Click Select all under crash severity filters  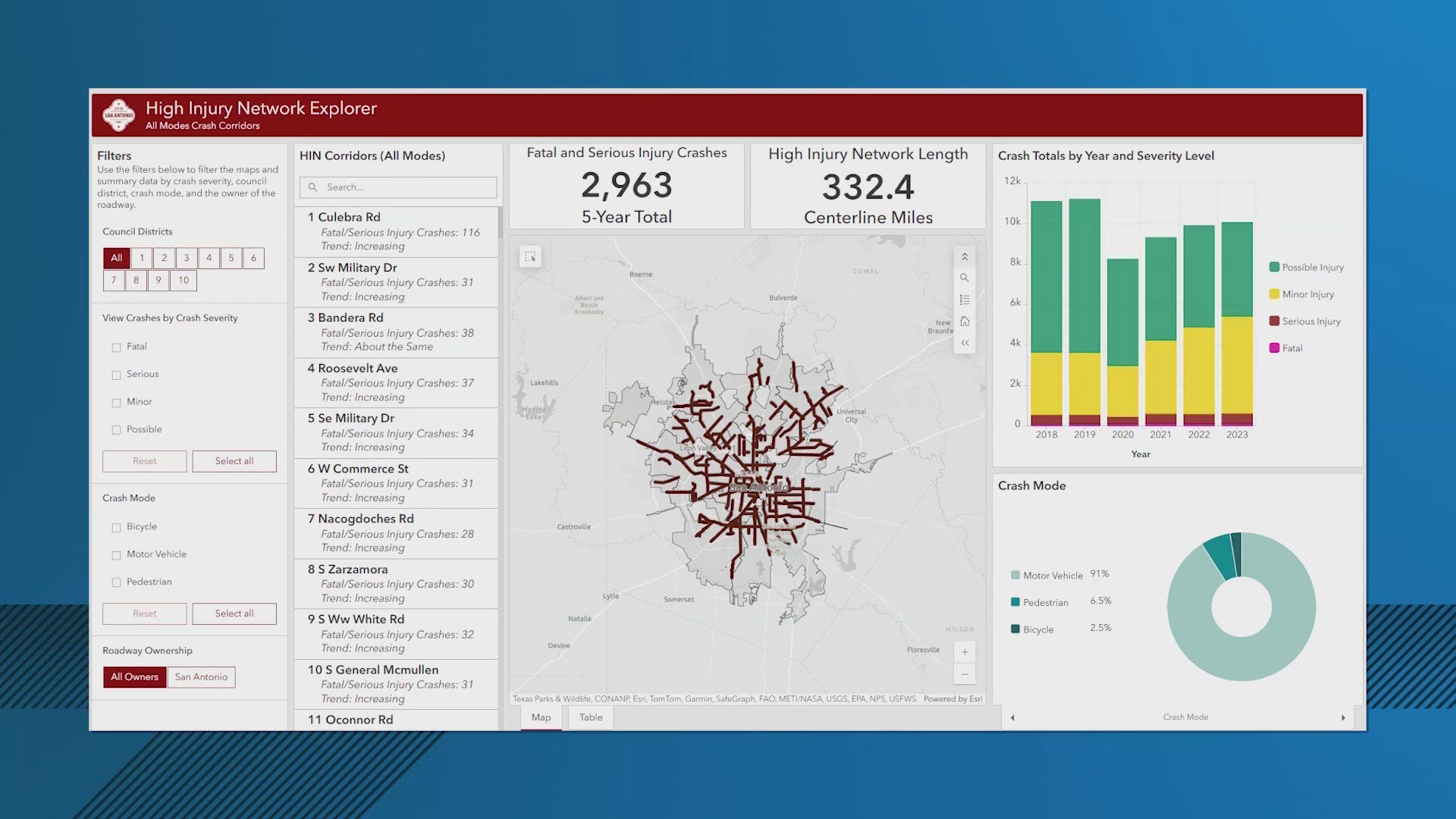[x=234, y=461]
